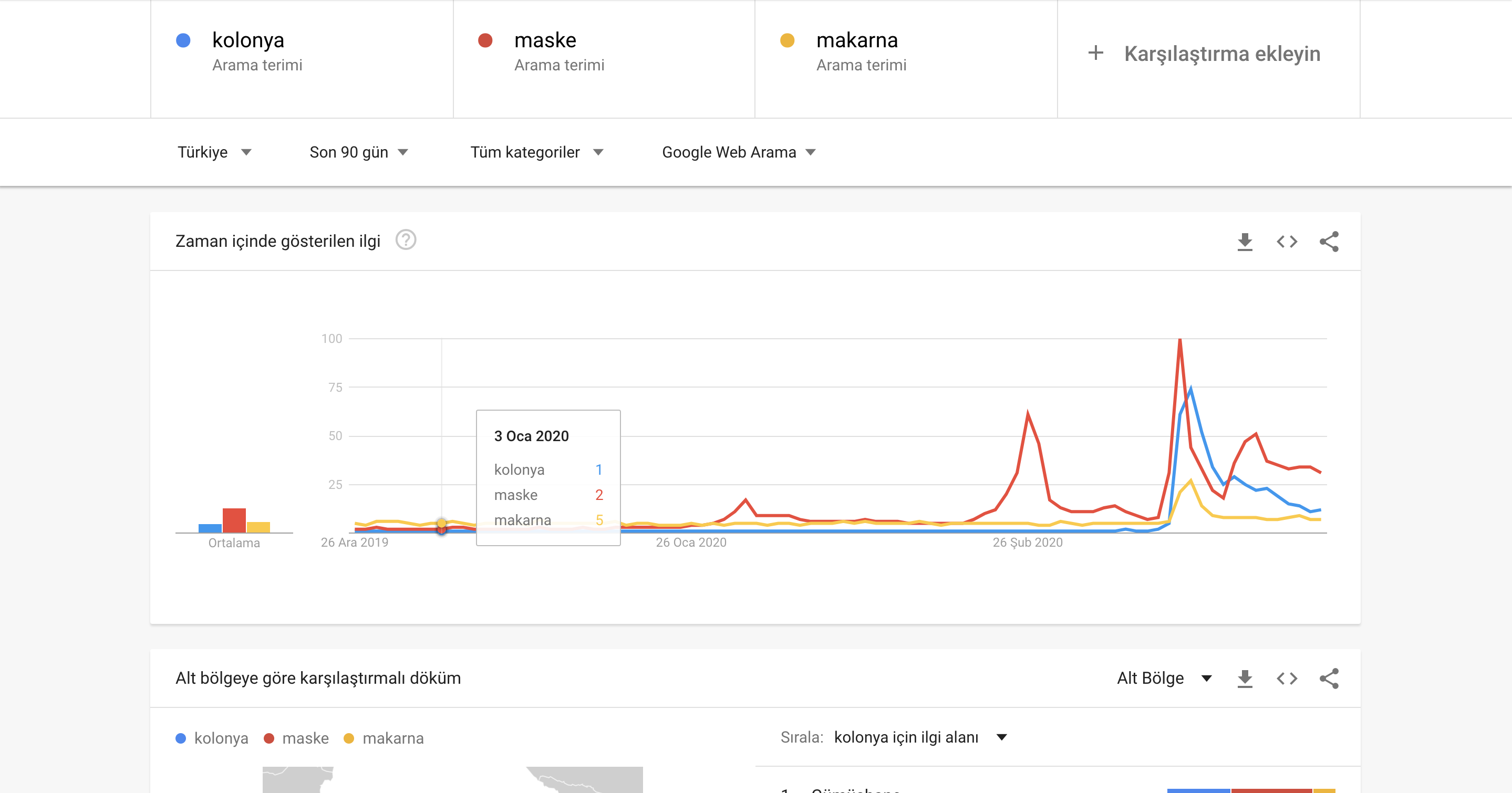The width and height of the screenshot is (1512, 793).
Task: Download the Alt bölge comparison data
Action: coord(1245,679)
